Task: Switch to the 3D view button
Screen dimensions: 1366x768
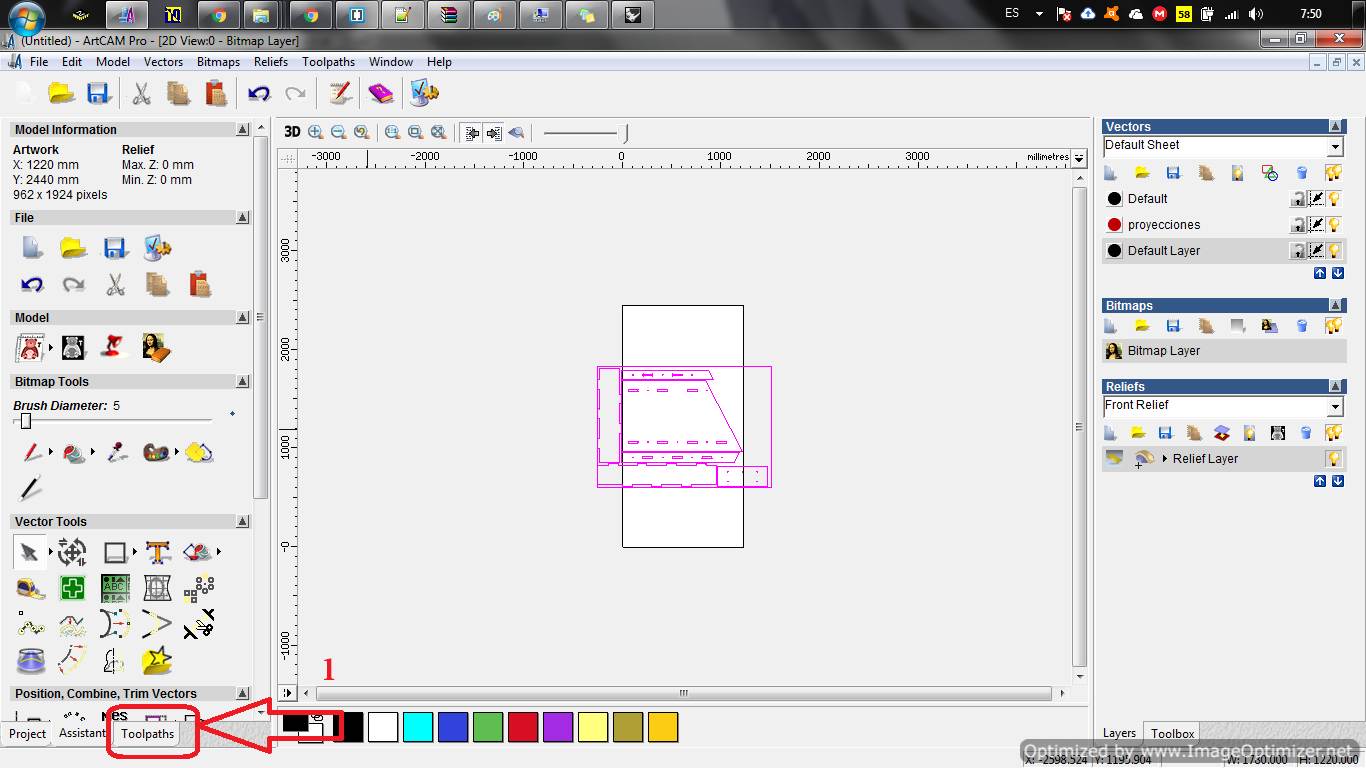Action: [x=292, y=132]
